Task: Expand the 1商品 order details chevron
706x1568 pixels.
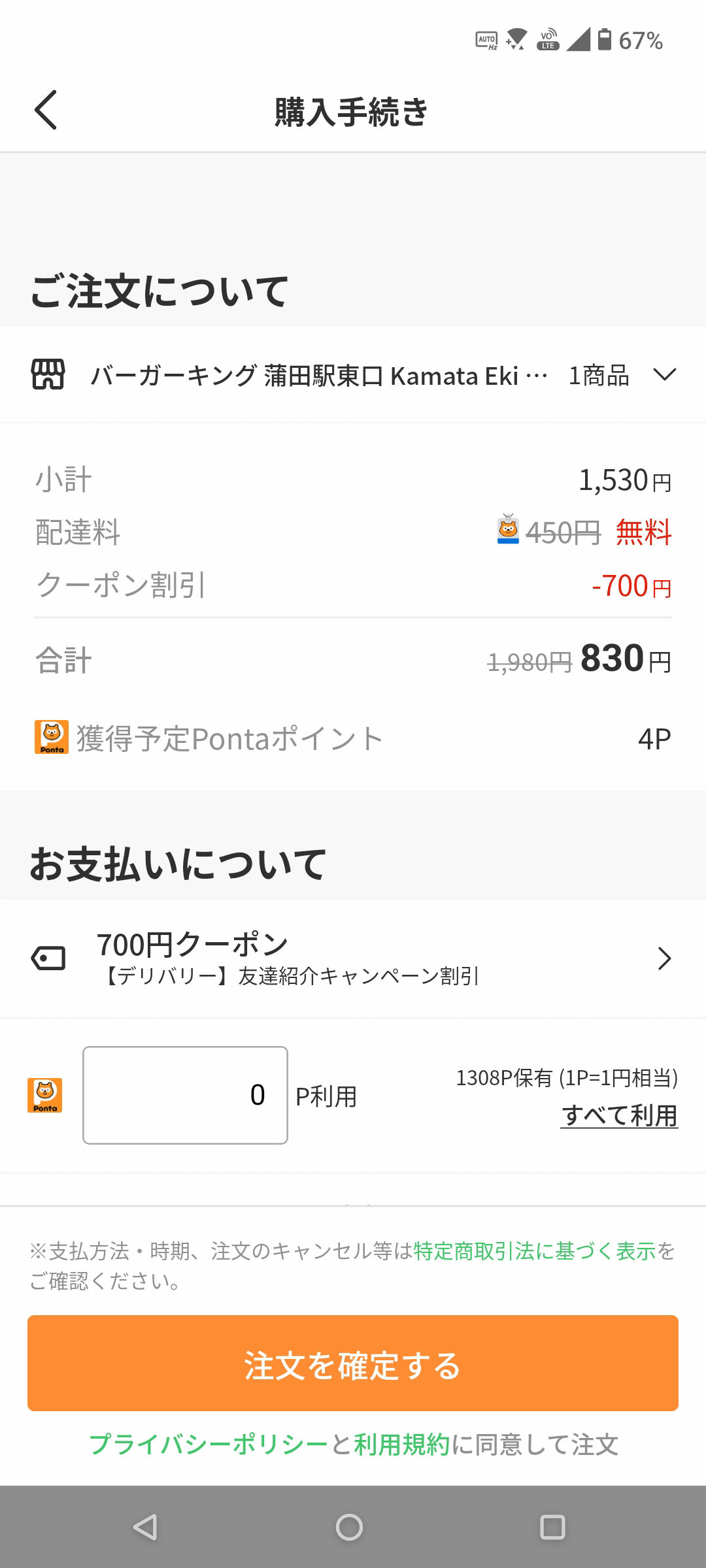Action: 665,375
